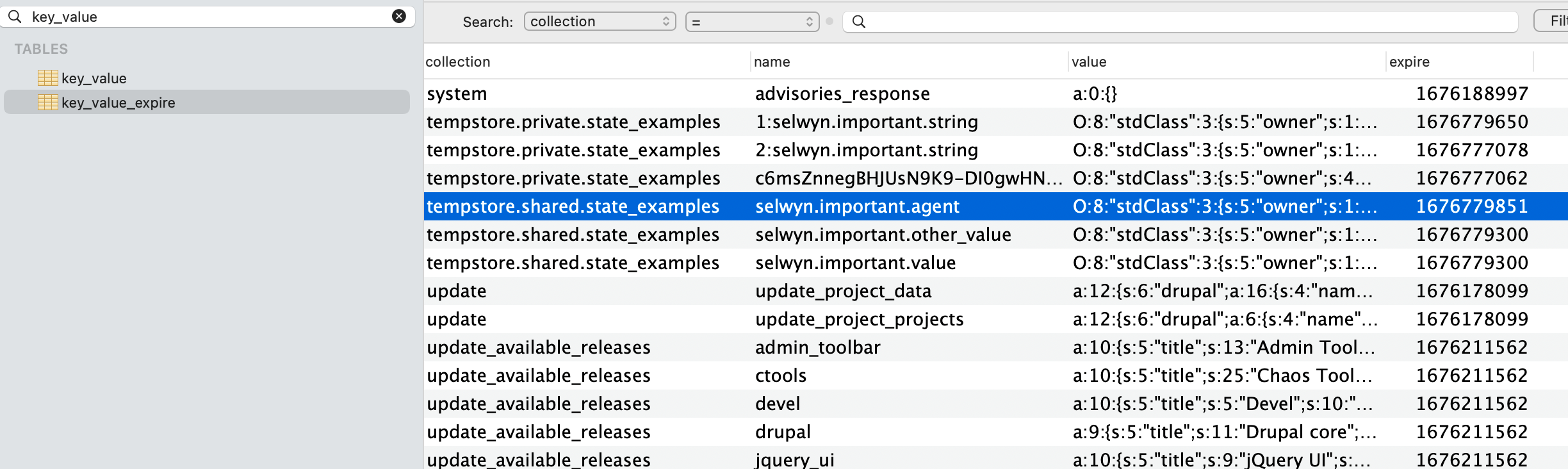Select the c6msZnnegBHJUsN9K9 name cell
The width and height of the screenshot is (1568, 469).
pyautogui.click(x=909, y=178)
